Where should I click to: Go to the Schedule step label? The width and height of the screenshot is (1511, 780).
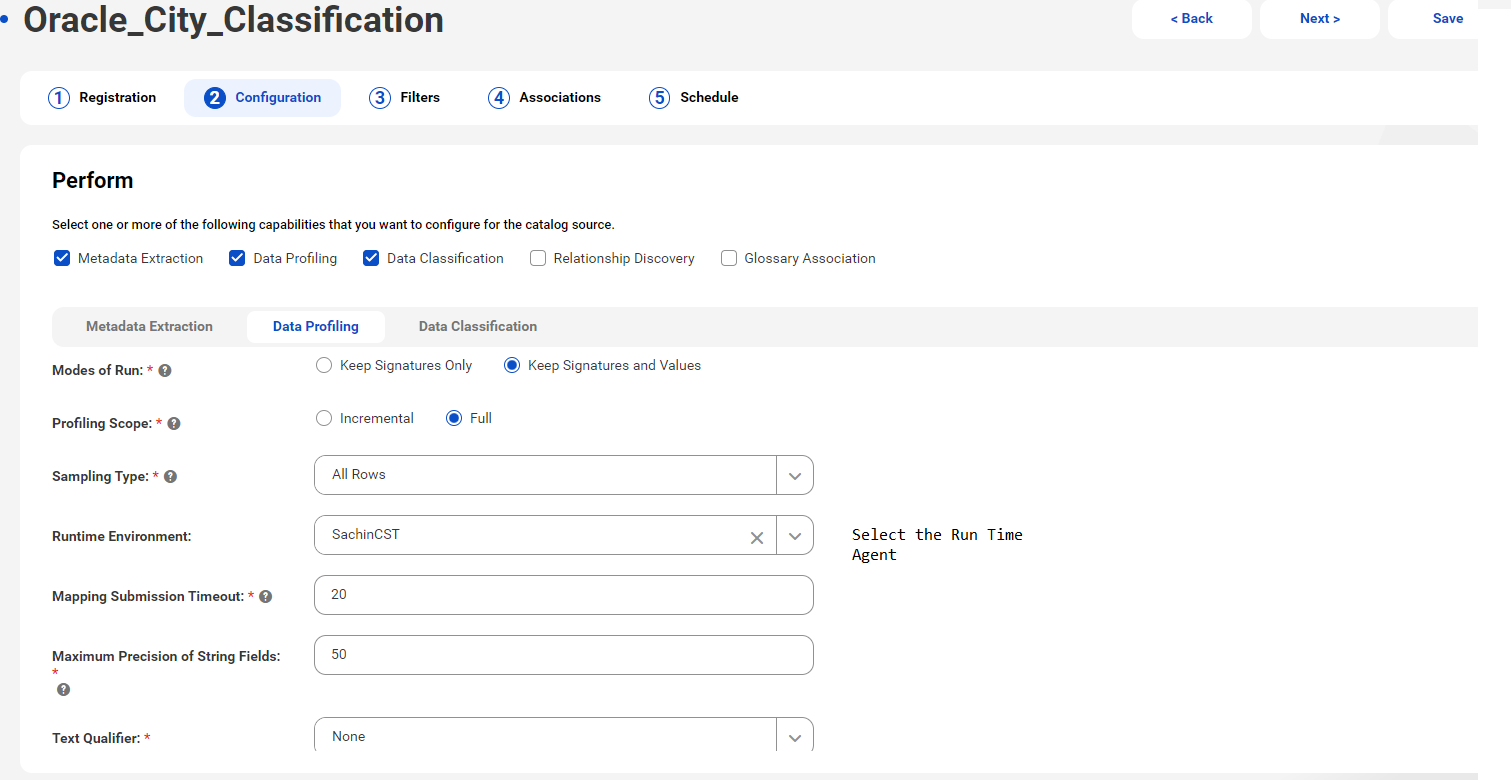709,98
